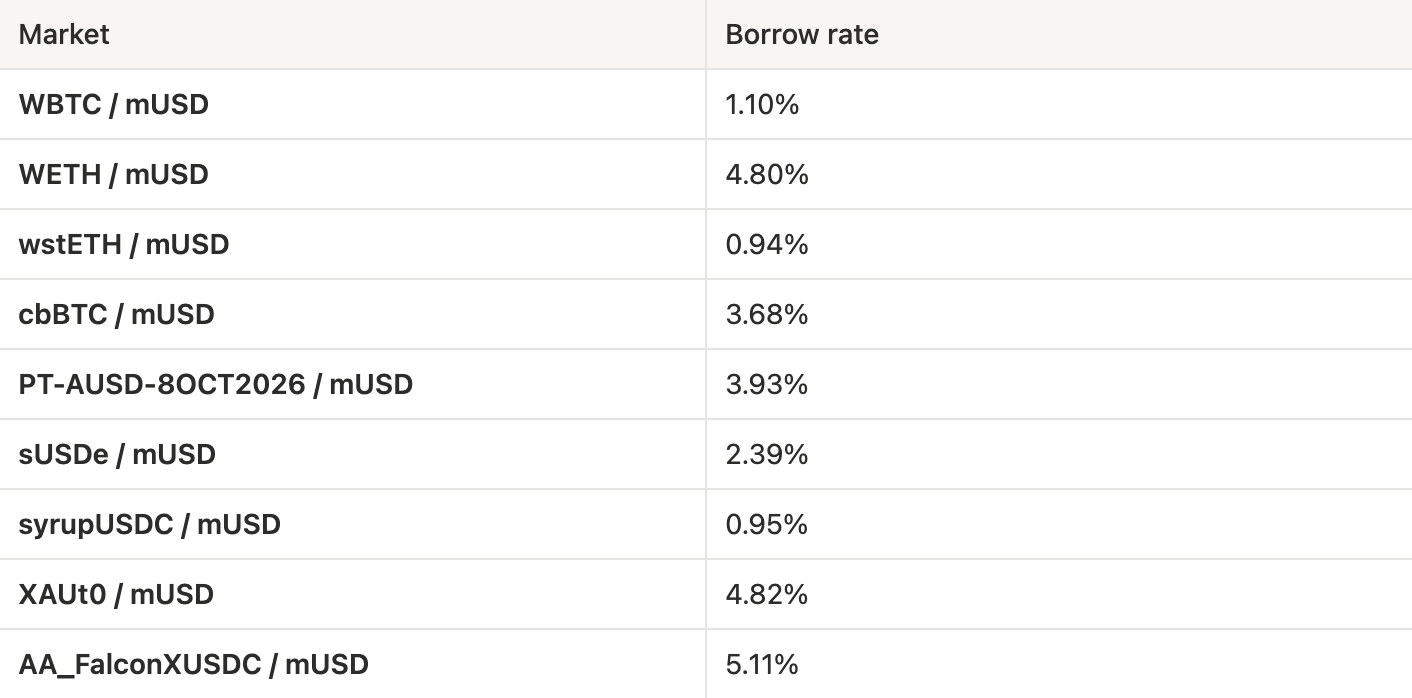Click the 0.94% borrow rate cell
The image size is (1412, 698).
click(x=1059, y=244)
